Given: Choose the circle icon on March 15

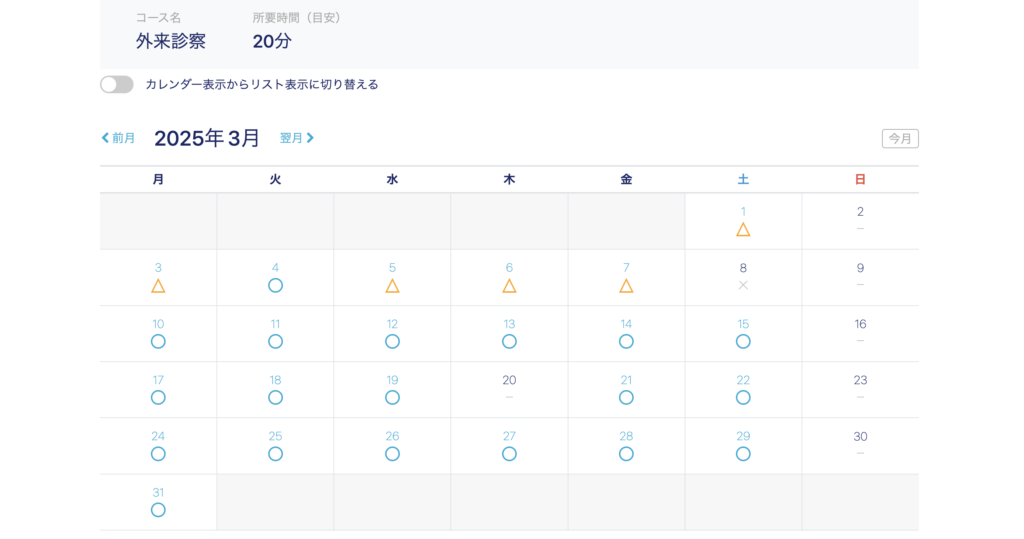Looking at the screenshot, I should click(x=743, y=342).
